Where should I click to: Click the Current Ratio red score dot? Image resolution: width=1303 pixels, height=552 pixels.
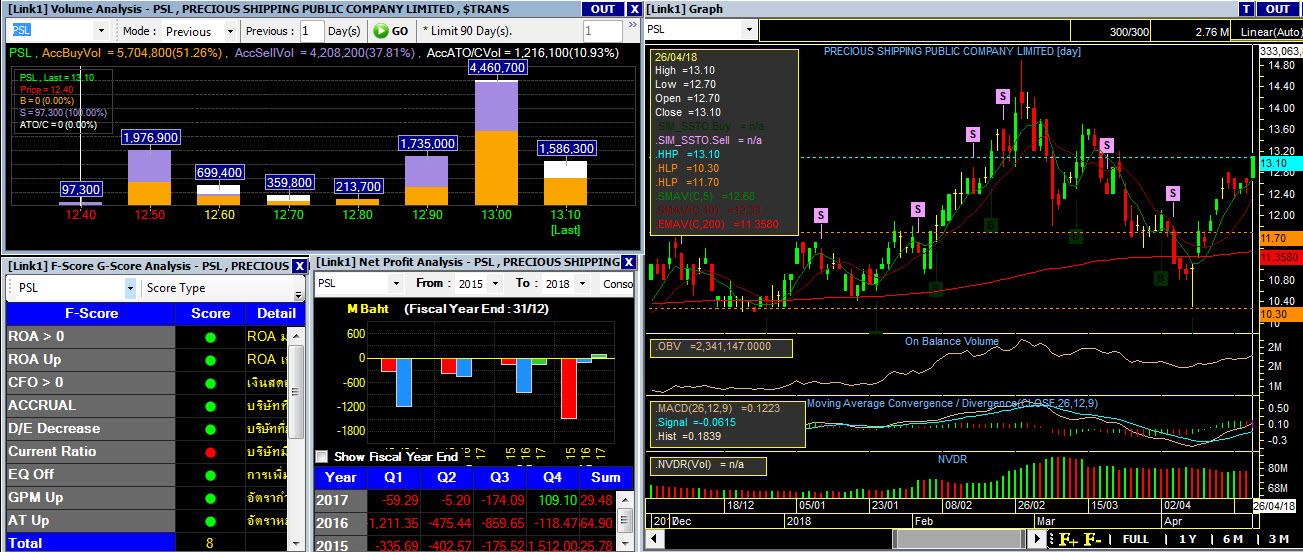pos(211,452)
